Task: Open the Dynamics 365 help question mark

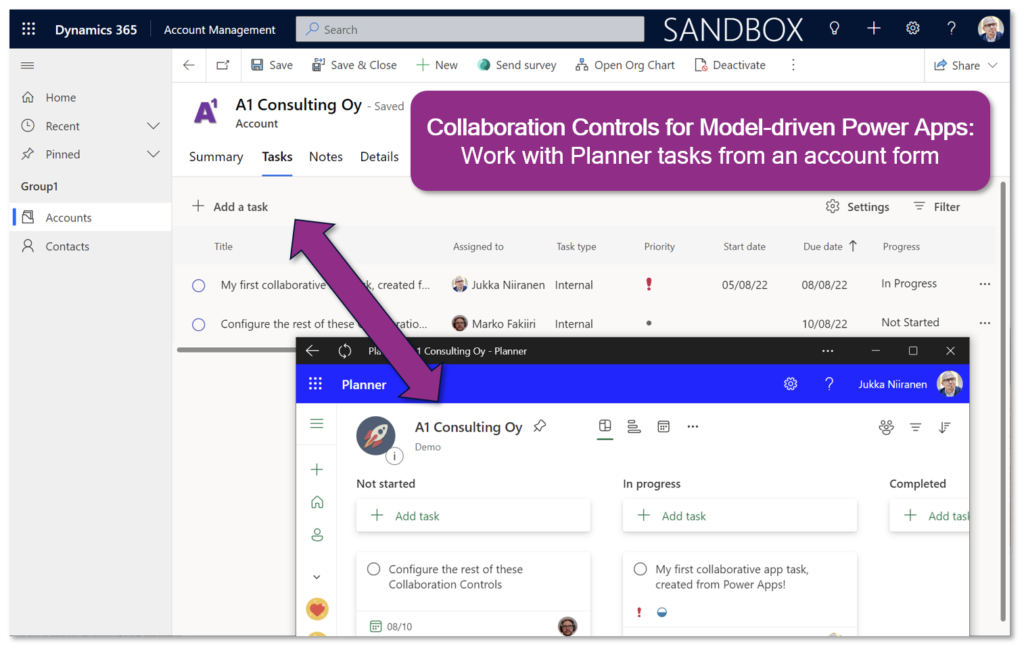Action: [951, 29]
